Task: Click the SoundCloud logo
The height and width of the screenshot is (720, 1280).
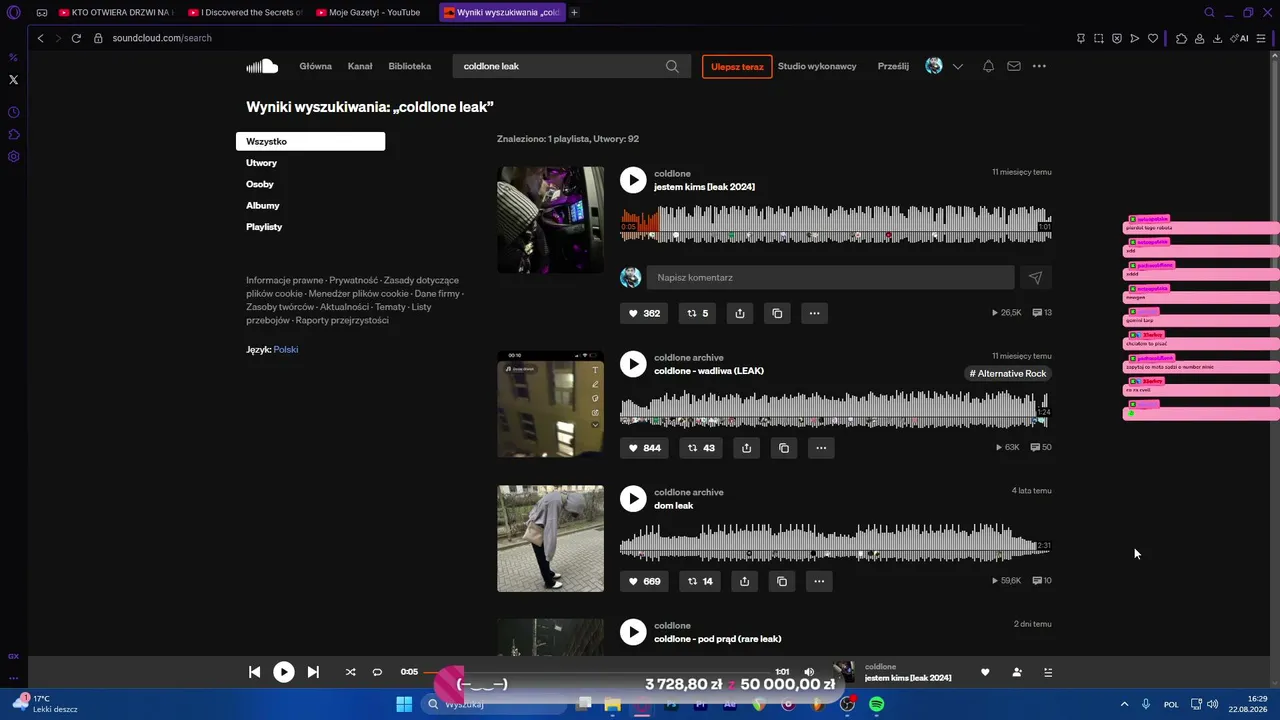Action: tap(262, 66)
